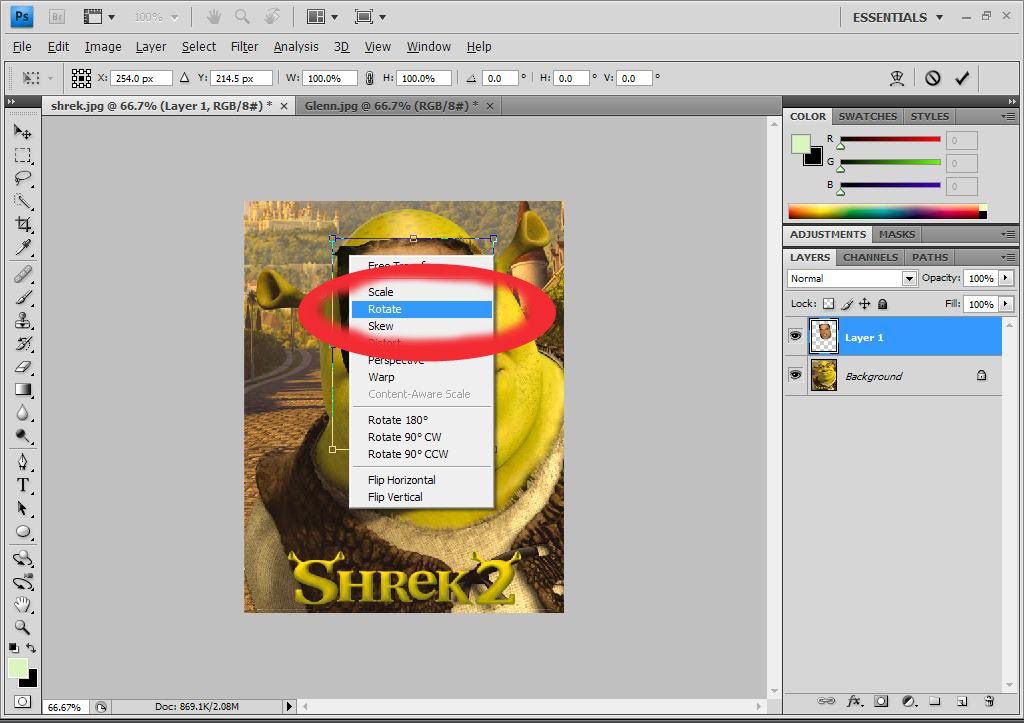Select the 3D Orbit camera tool

[23, 581]
